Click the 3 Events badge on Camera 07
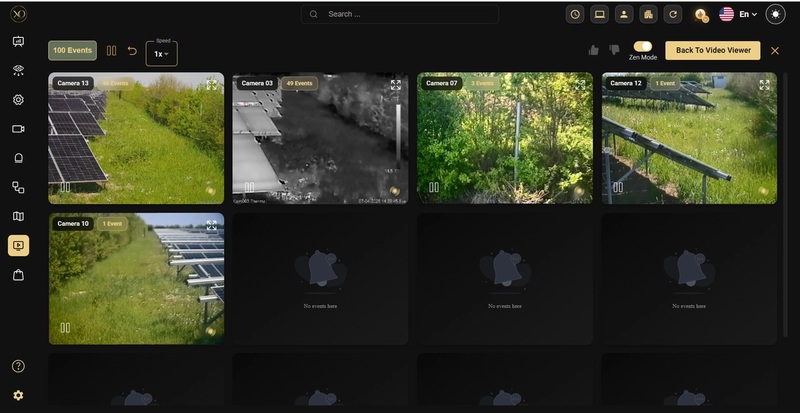Image resolution: width=800 pixels, height=413 pixels. (482, 83)
